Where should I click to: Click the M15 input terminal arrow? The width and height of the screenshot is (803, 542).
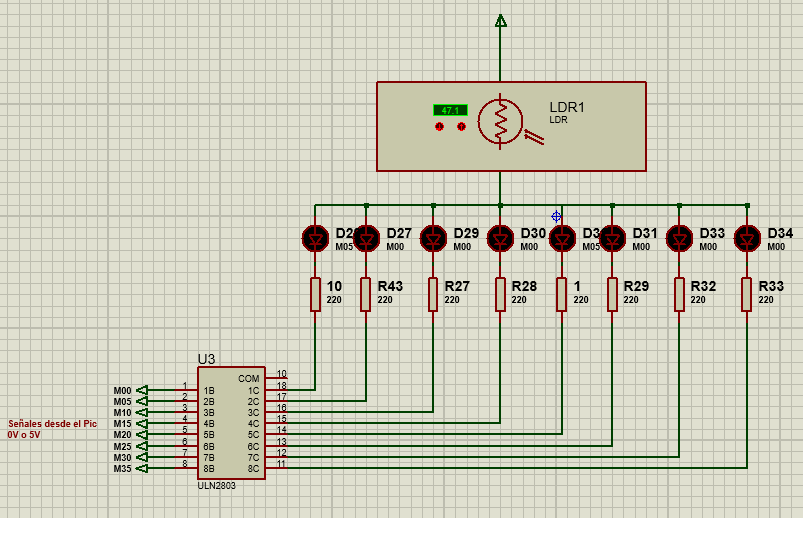coord(142,424)
